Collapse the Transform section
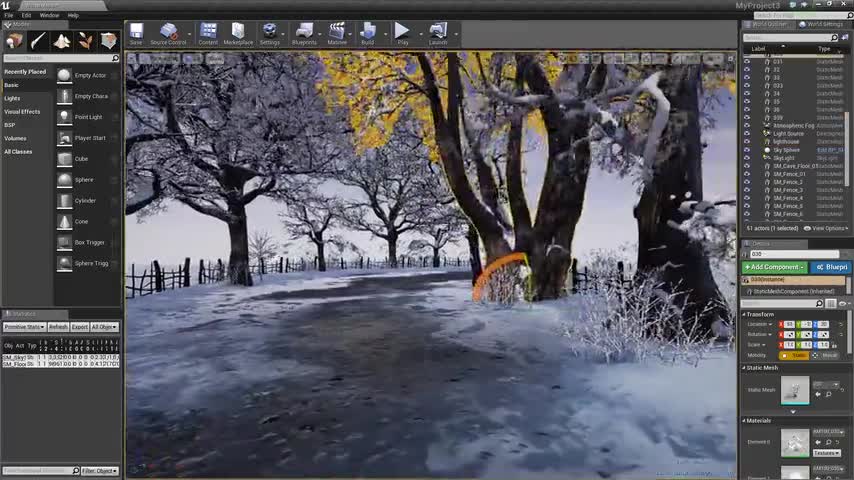854x480 pixels. tap(744, 314)
